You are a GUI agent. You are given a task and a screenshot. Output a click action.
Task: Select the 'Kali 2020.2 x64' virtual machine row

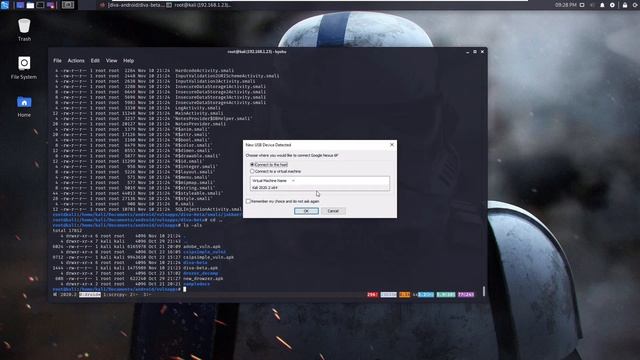tap(320, 188)
